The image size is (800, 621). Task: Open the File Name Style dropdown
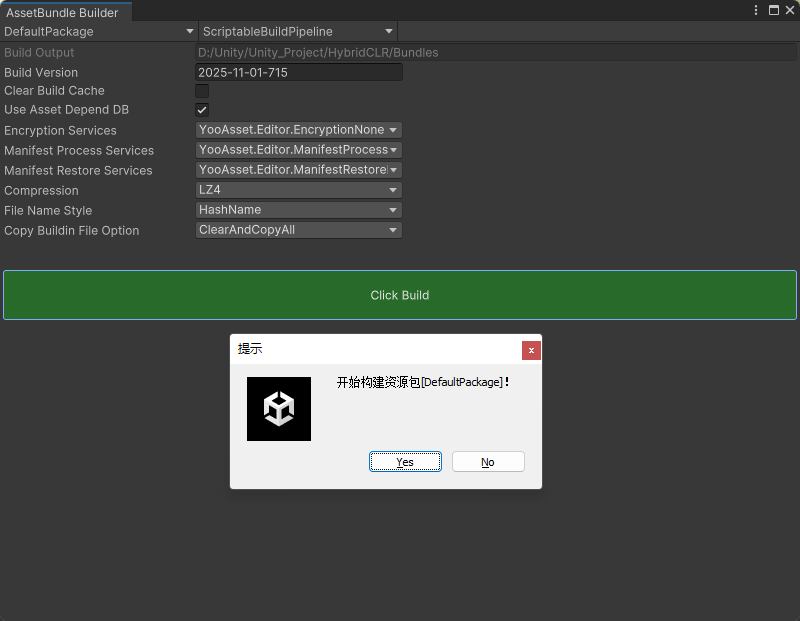[298, 210]
